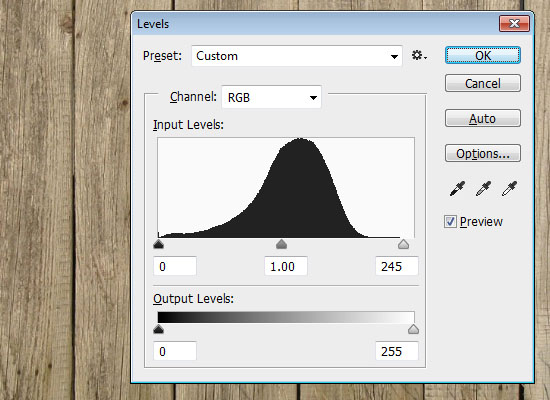Toggle the Preview checkbox
Screen dimensions: 550x400
pos(450,222)
